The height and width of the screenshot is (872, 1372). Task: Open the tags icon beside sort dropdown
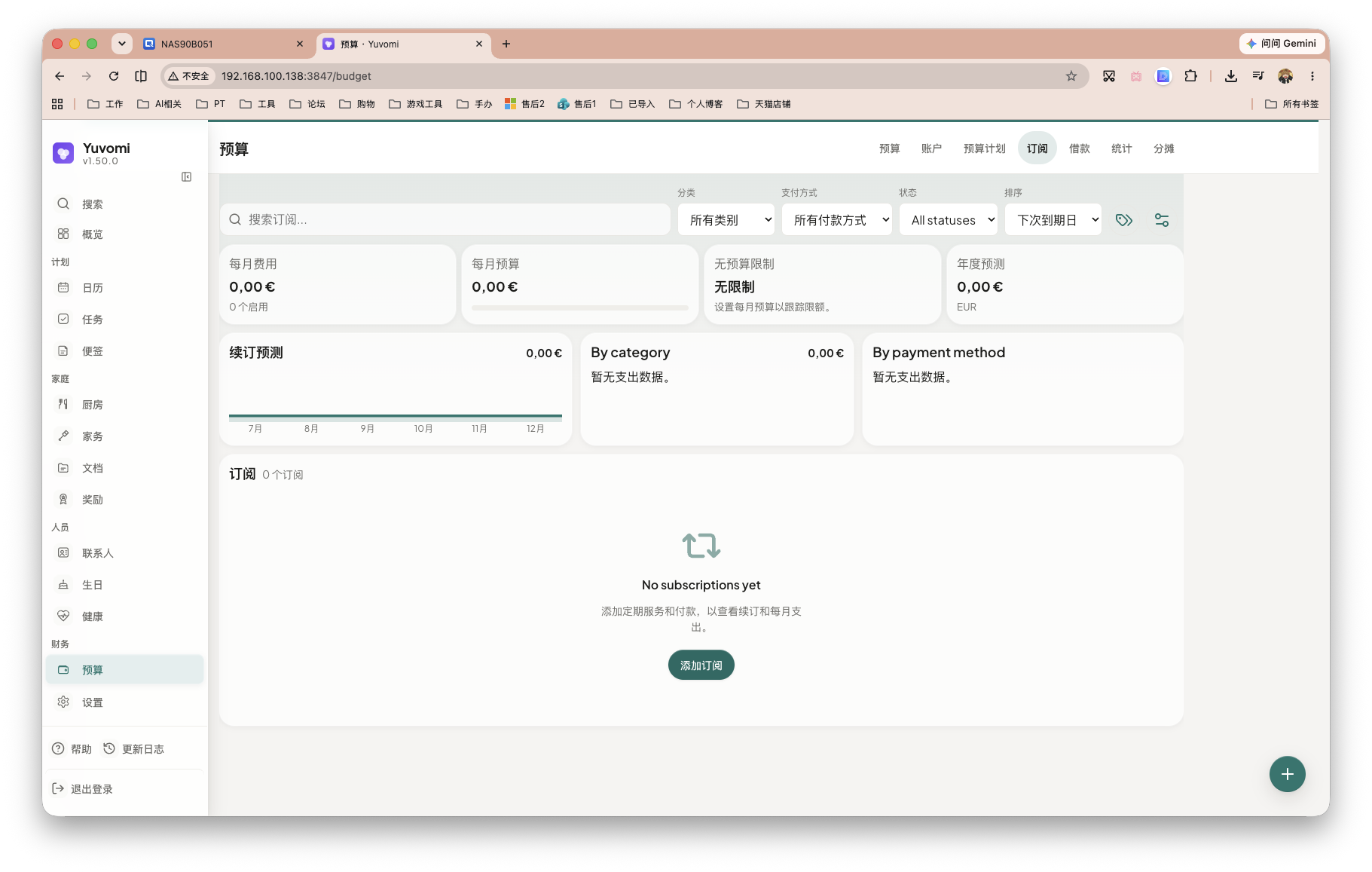tap(1124, 220)
